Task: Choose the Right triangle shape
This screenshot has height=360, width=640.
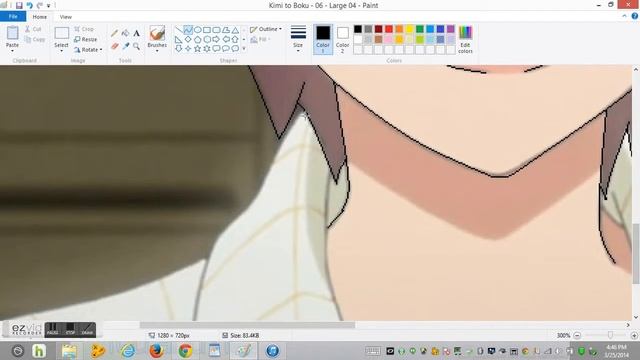Action: click(179, 40)
